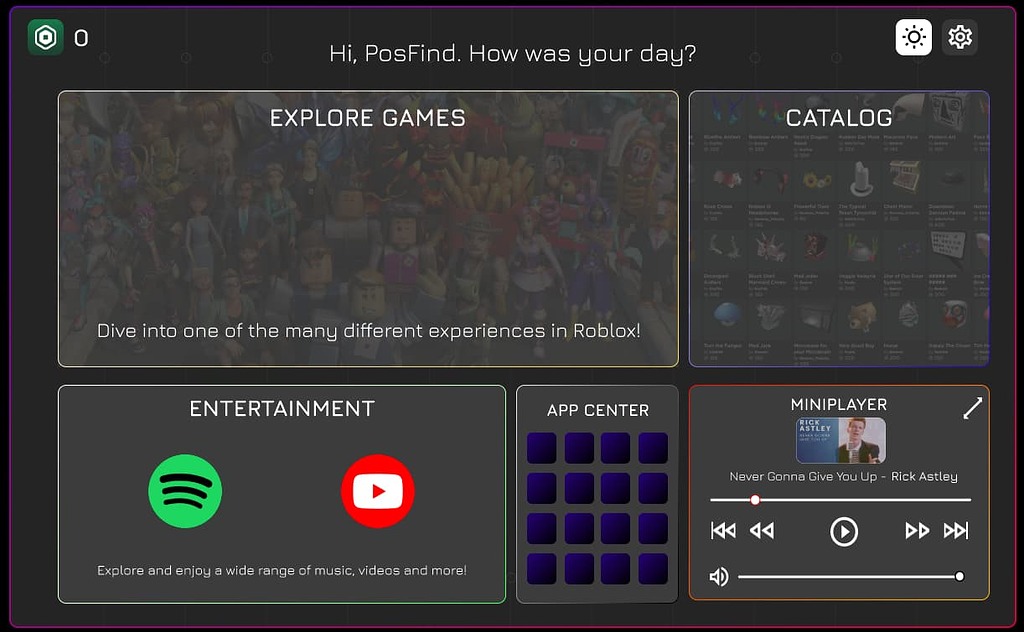Skip to the next track

[x=957, y=531]
